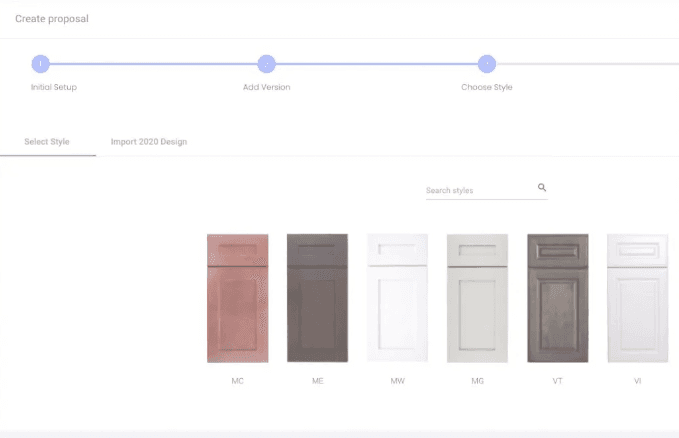Click the MC style label
The width and height of the screenshot is (679, 438).
pos(237,381)
